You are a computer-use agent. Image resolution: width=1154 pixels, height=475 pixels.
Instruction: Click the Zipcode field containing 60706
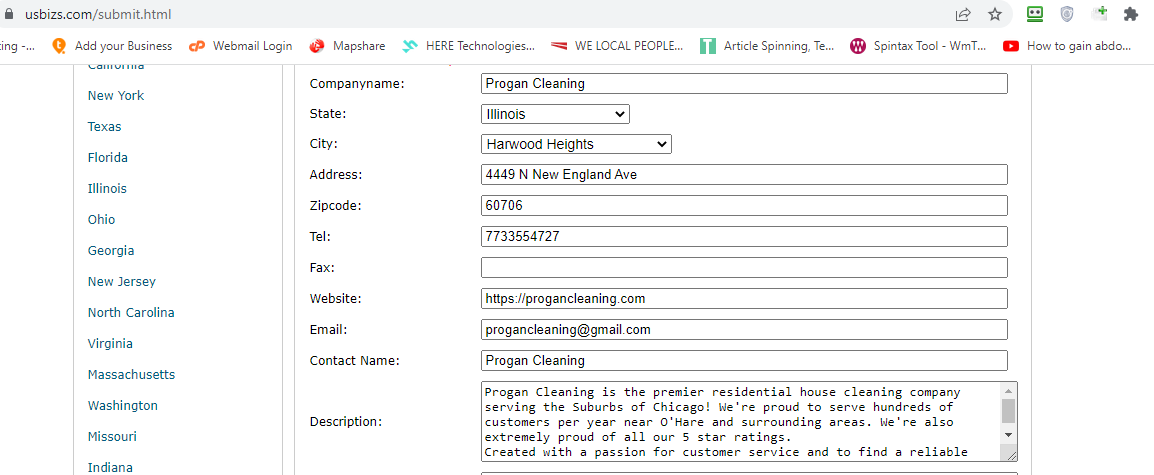pyautogui.click(x=744, y=205)
